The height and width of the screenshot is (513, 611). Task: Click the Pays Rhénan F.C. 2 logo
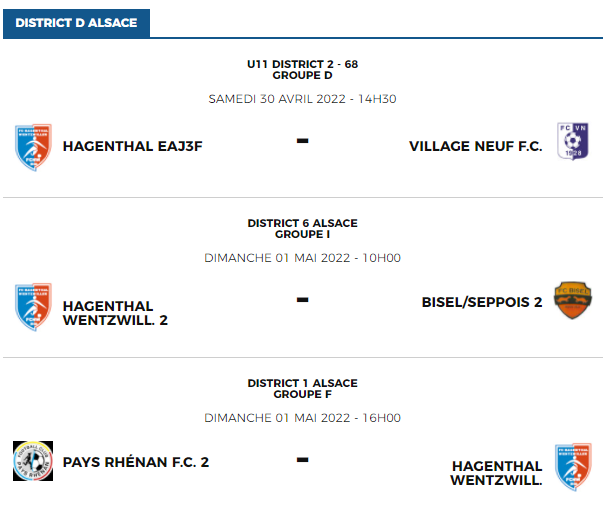[x=34, y=461]
